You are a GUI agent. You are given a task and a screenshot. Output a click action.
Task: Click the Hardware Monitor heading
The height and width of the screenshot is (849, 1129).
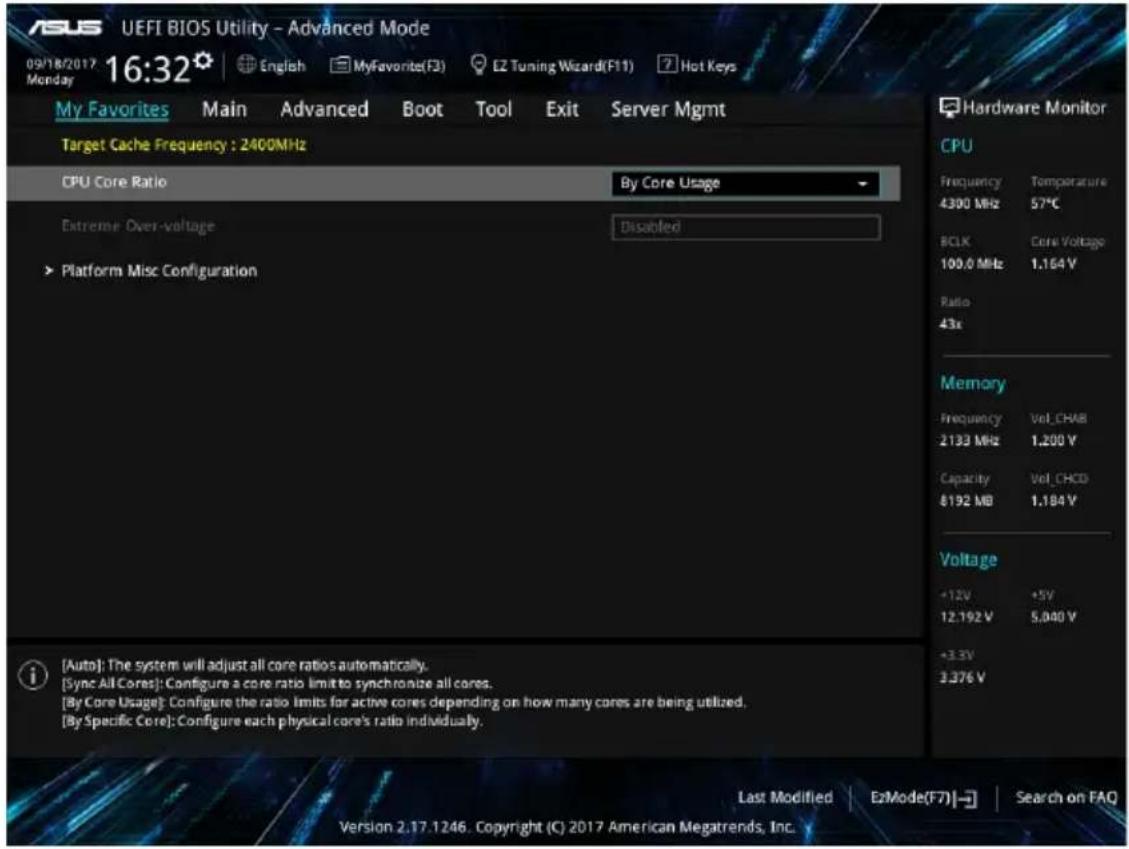click(x=1034, y=108)
